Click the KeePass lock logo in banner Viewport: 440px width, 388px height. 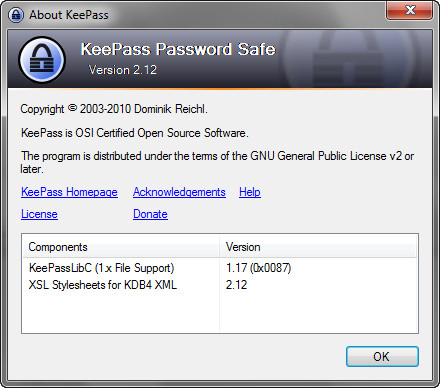(42, 59)
